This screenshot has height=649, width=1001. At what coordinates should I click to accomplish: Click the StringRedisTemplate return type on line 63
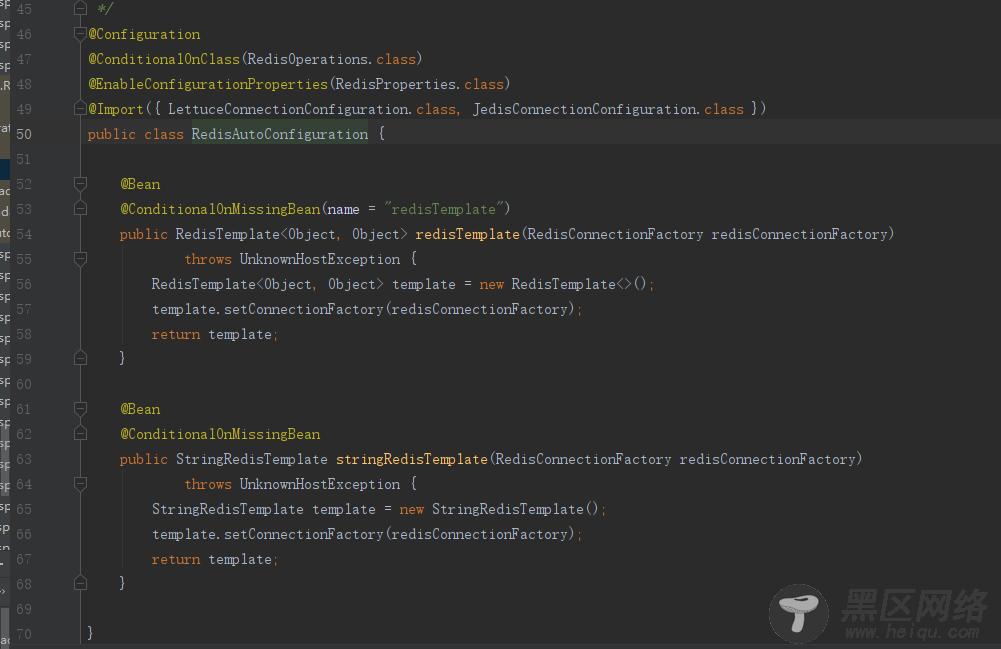(252, 459)
